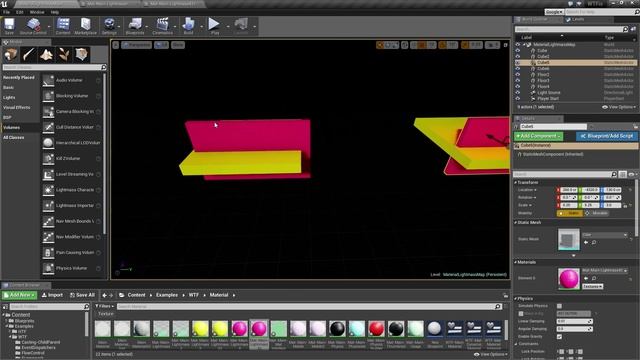
Task: Toggle visibility eye for Cube actor
Action: tap(518, 51)
